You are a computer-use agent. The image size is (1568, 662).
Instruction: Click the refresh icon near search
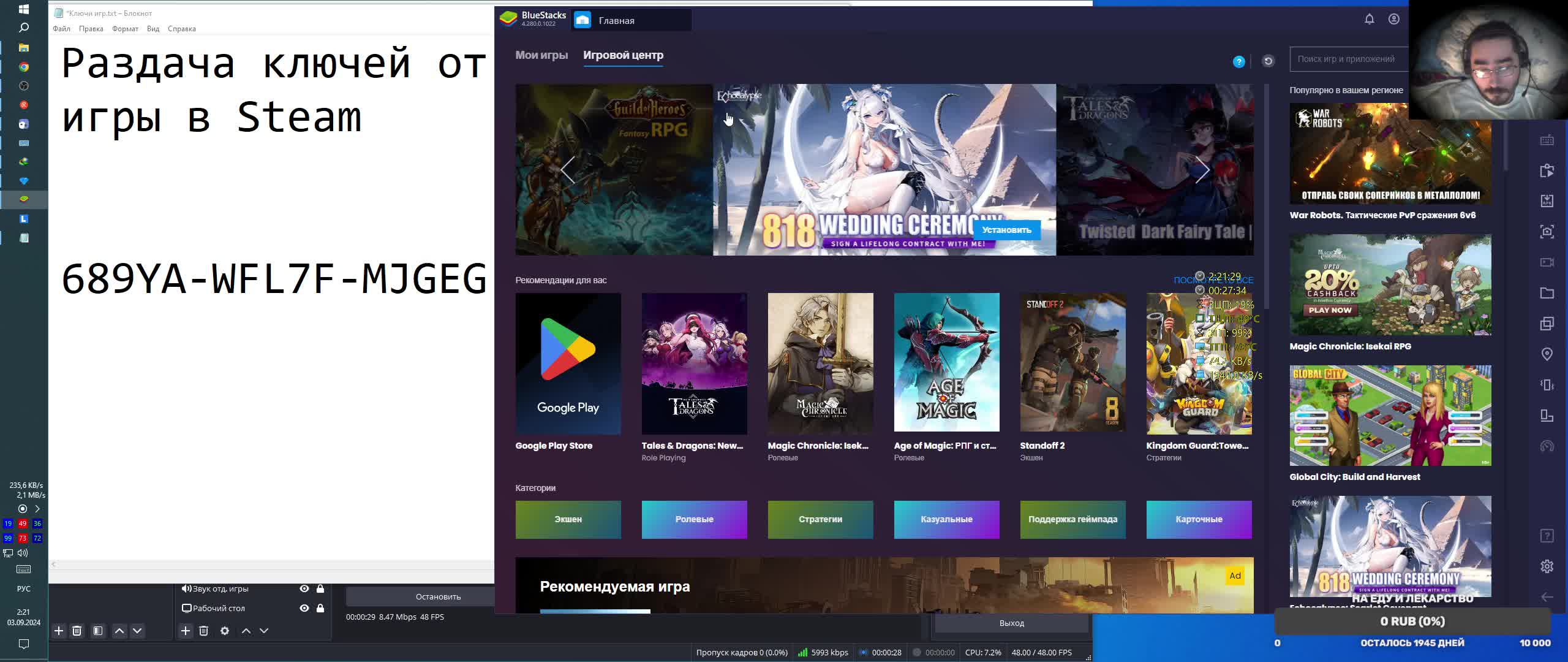click(1268, 61)
